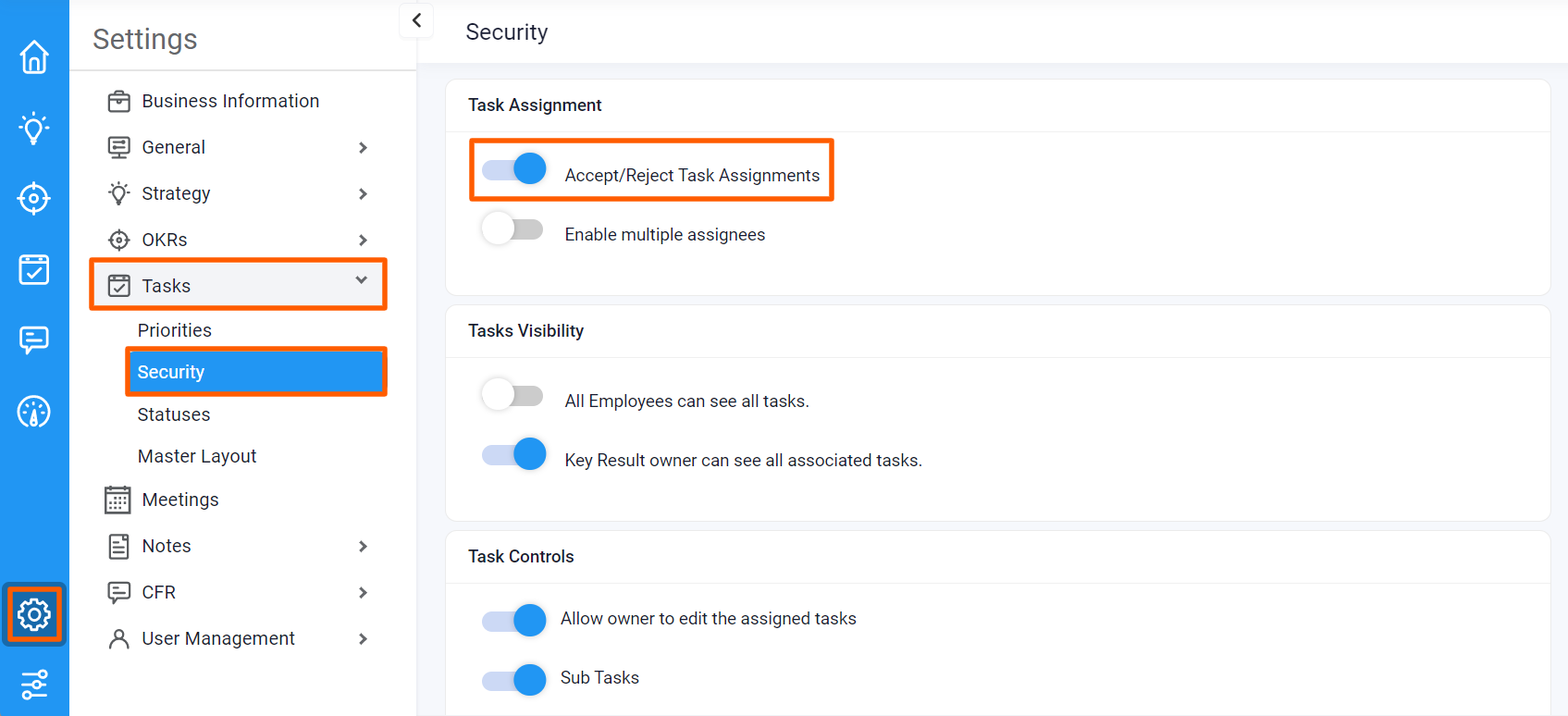Select the Priorities menu item
Screen dimensions: 1568x716
coord(175,329)
